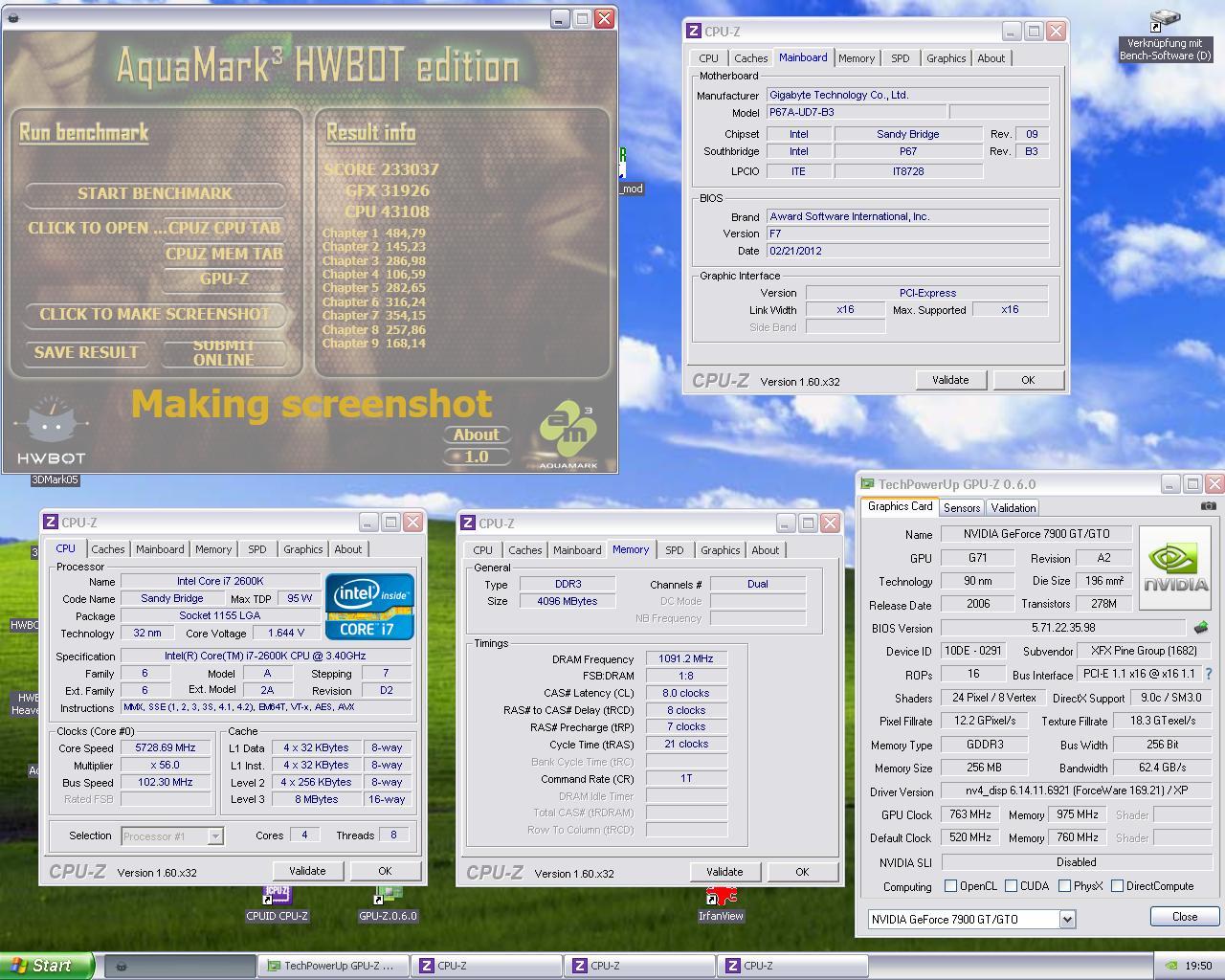Click OK in CPU-Z Memory window
The height and width of the screenshot is (980, 1225).
(x=802, y=872)
